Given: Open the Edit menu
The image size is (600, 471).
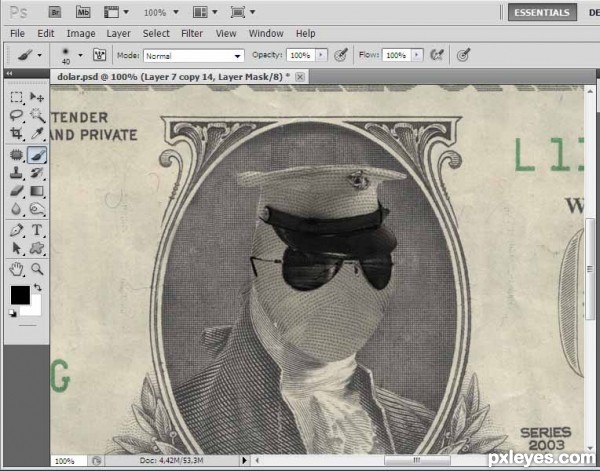Looking at the screenshot, I should (x=46, y=34).
